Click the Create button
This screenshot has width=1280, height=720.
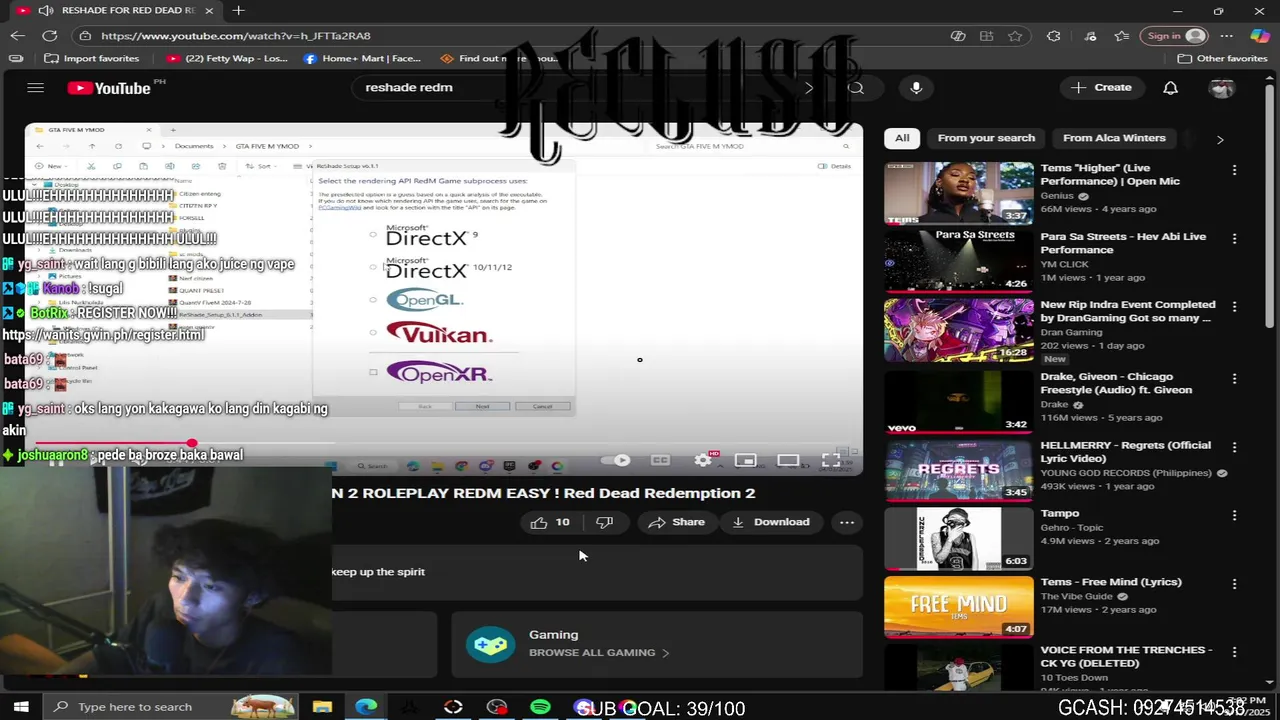coord(1101,88)
